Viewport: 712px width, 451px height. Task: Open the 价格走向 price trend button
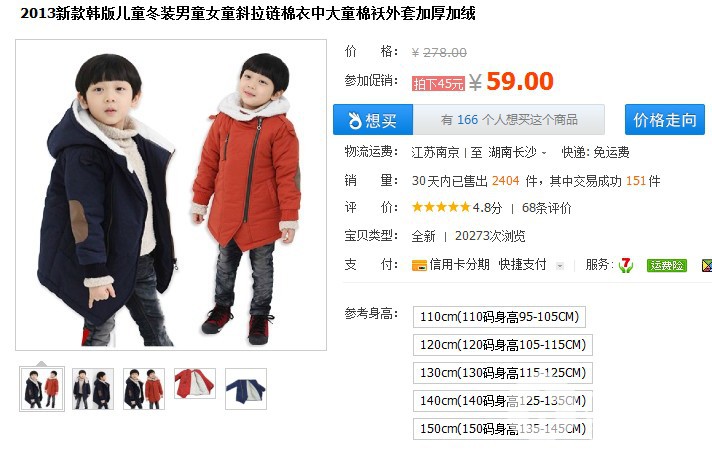pyautogui.click(x=664, y=120)
